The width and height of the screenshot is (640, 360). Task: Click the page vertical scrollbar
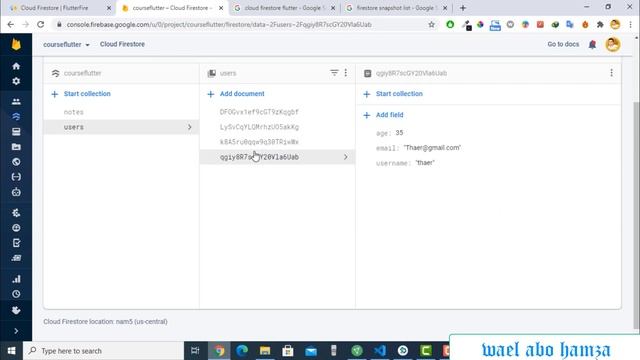point(636,214)
